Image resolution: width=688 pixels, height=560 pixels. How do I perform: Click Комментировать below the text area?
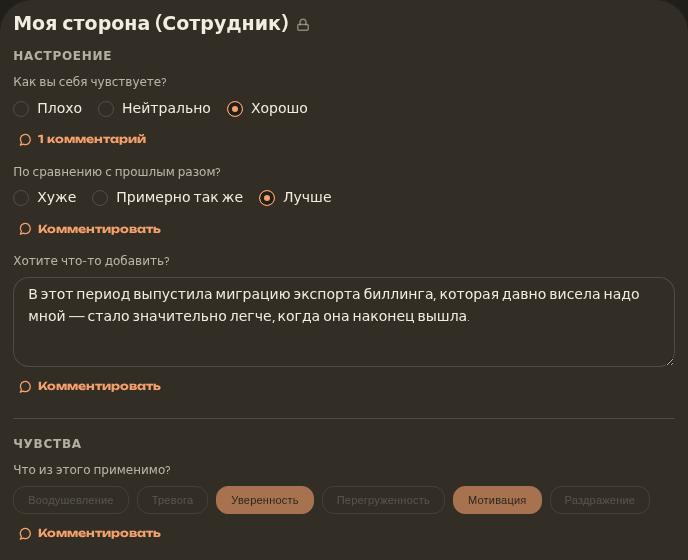coord(99,386)
